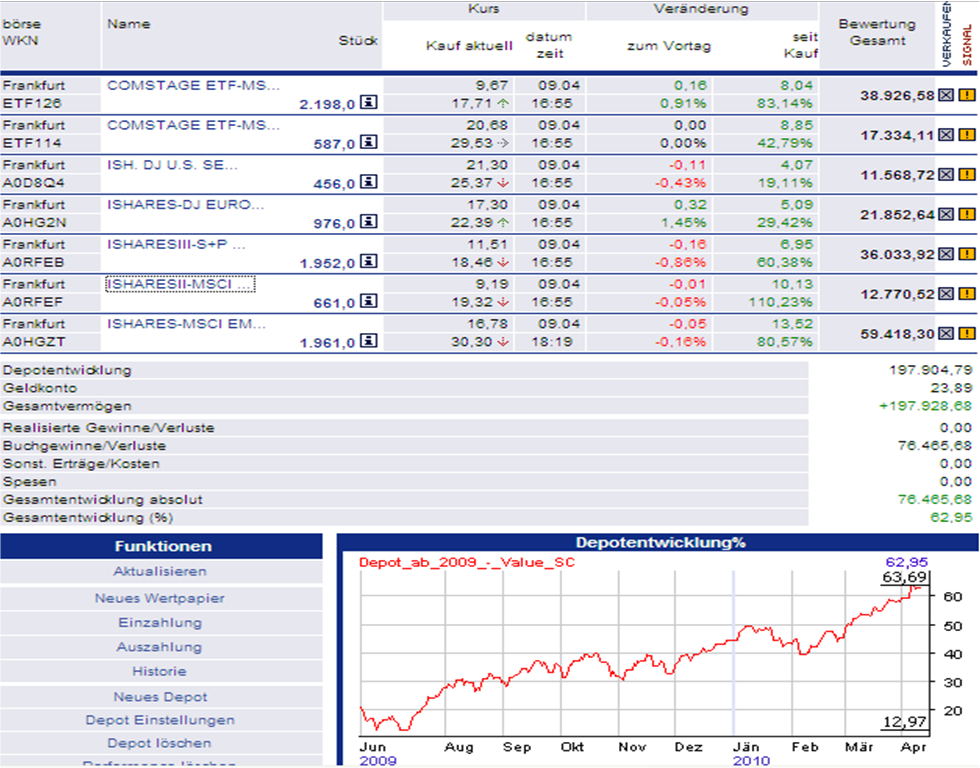This screenshot has width=980, height=768.
Task: Click sell icon next to 11.568,72
Action: [x=946, y=175]
